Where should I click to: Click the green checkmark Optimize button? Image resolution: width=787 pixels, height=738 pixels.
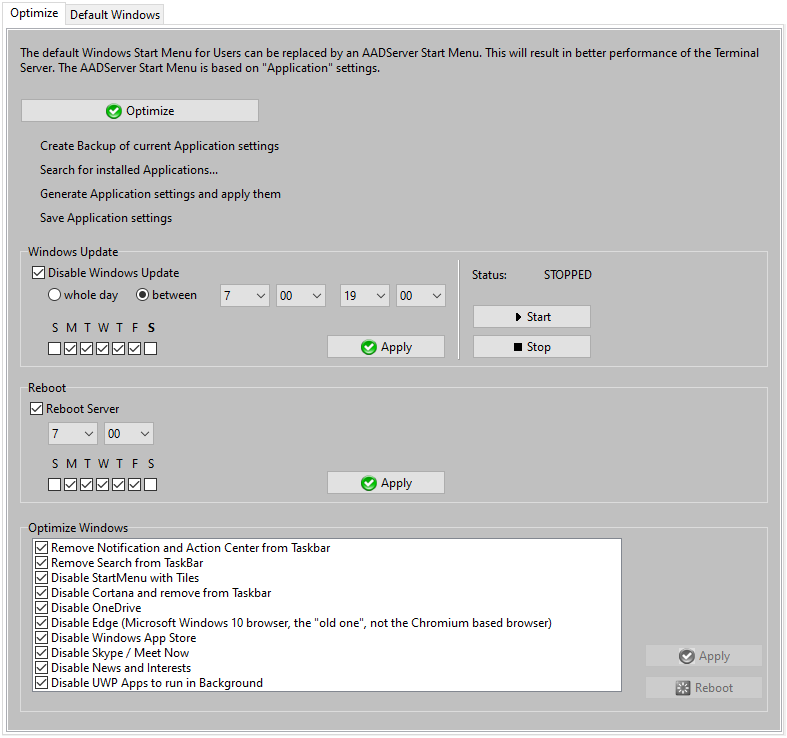click(139, 111)
